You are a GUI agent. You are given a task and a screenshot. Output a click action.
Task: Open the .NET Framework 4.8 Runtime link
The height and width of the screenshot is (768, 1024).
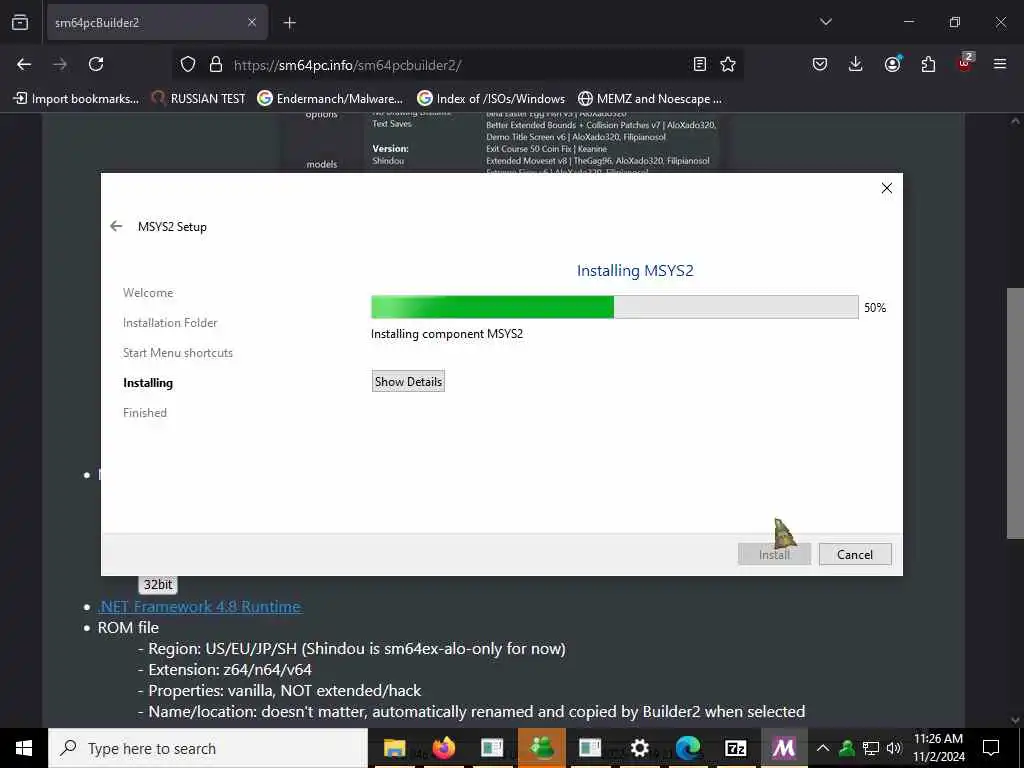[x=199, y=606]
